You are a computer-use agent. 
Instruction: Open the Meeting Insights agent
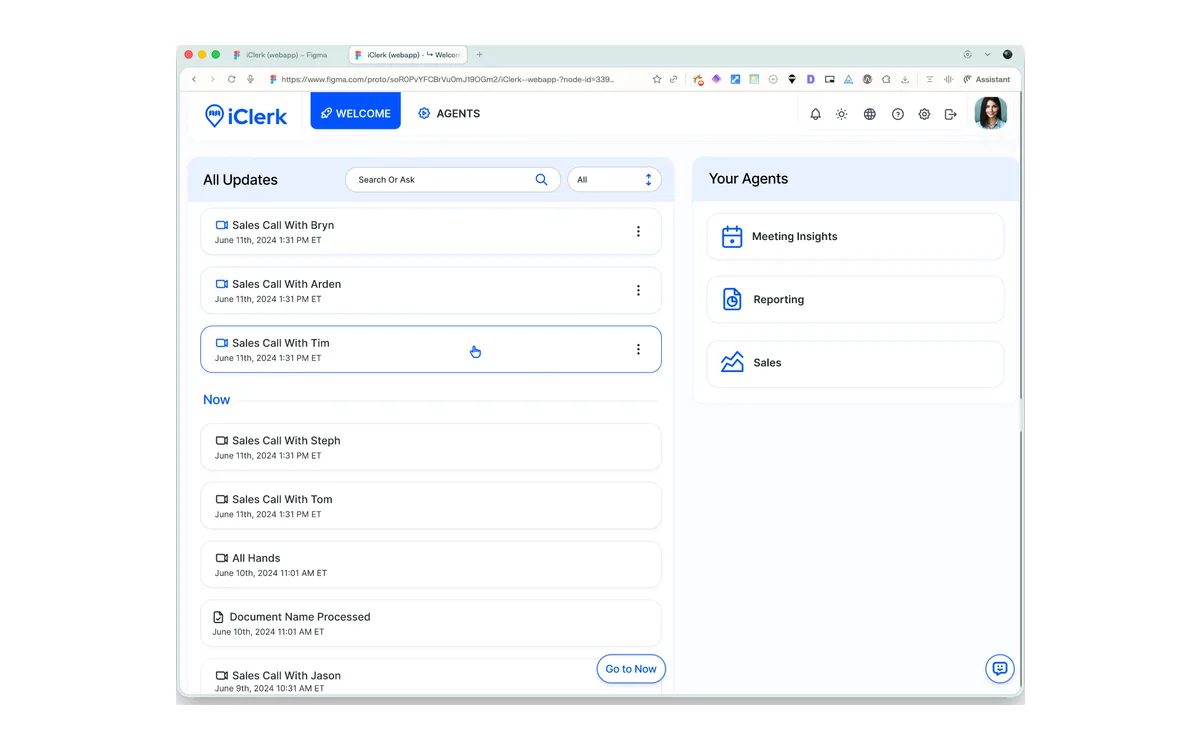(x=855, y=237)
